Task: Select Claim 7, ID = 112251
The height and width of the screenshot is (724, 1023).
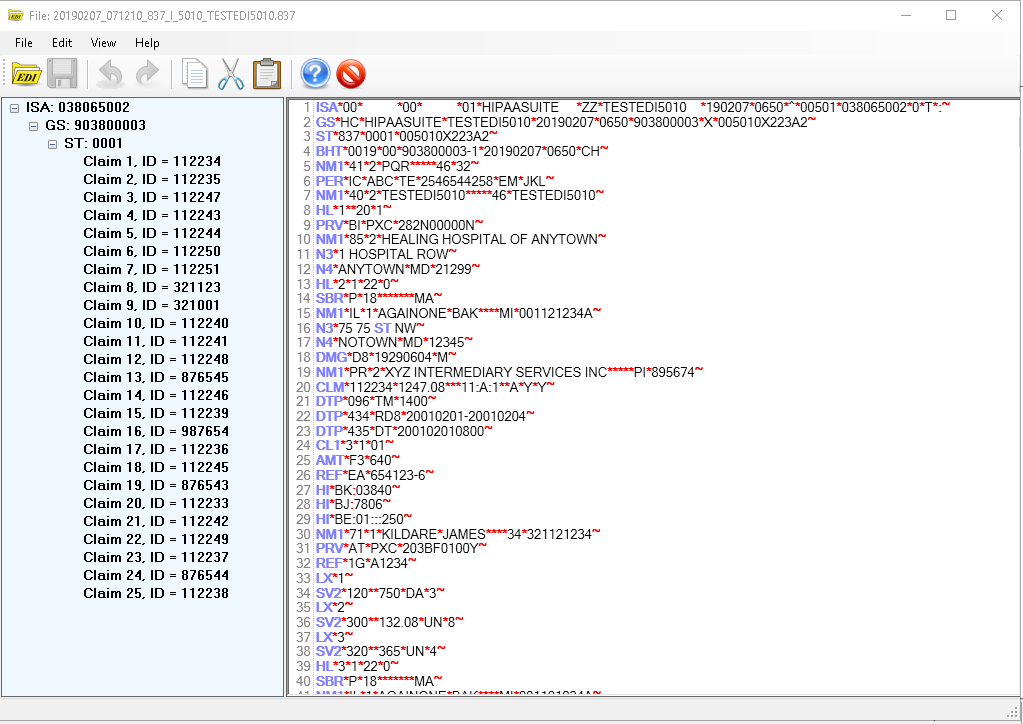Action: [x=152, y=269]
